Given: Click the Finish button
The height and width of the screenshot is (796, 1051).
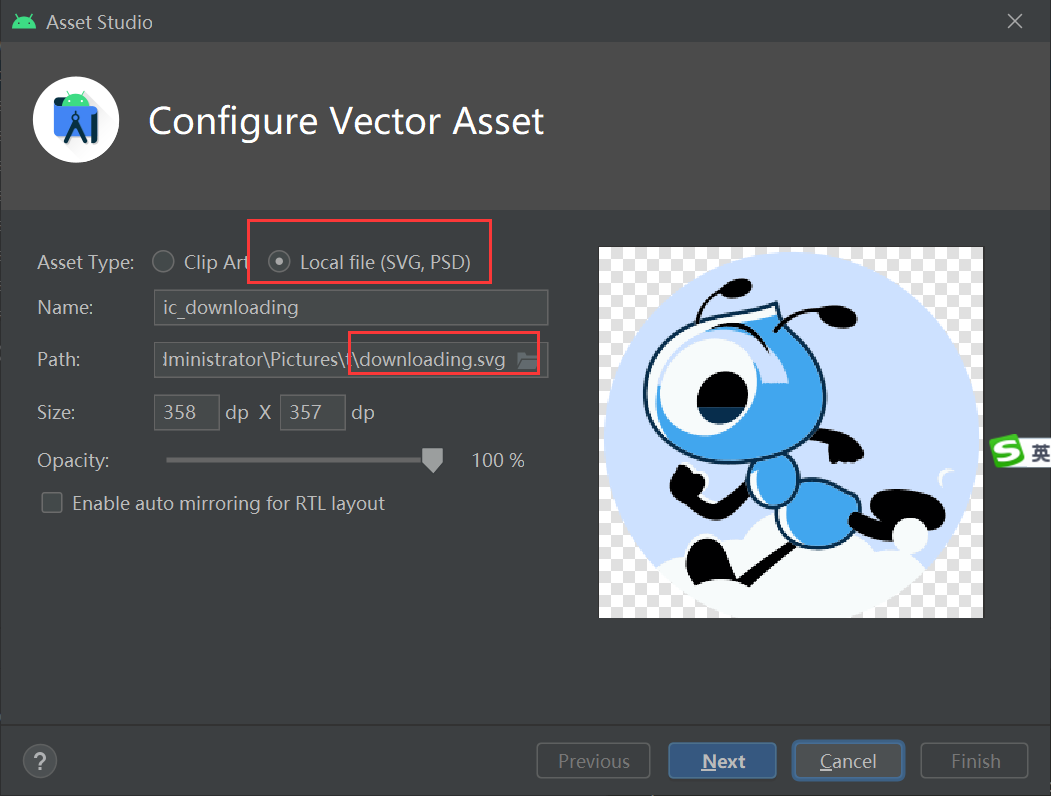Looking at the screenshot, I should (x=973, y=761).
